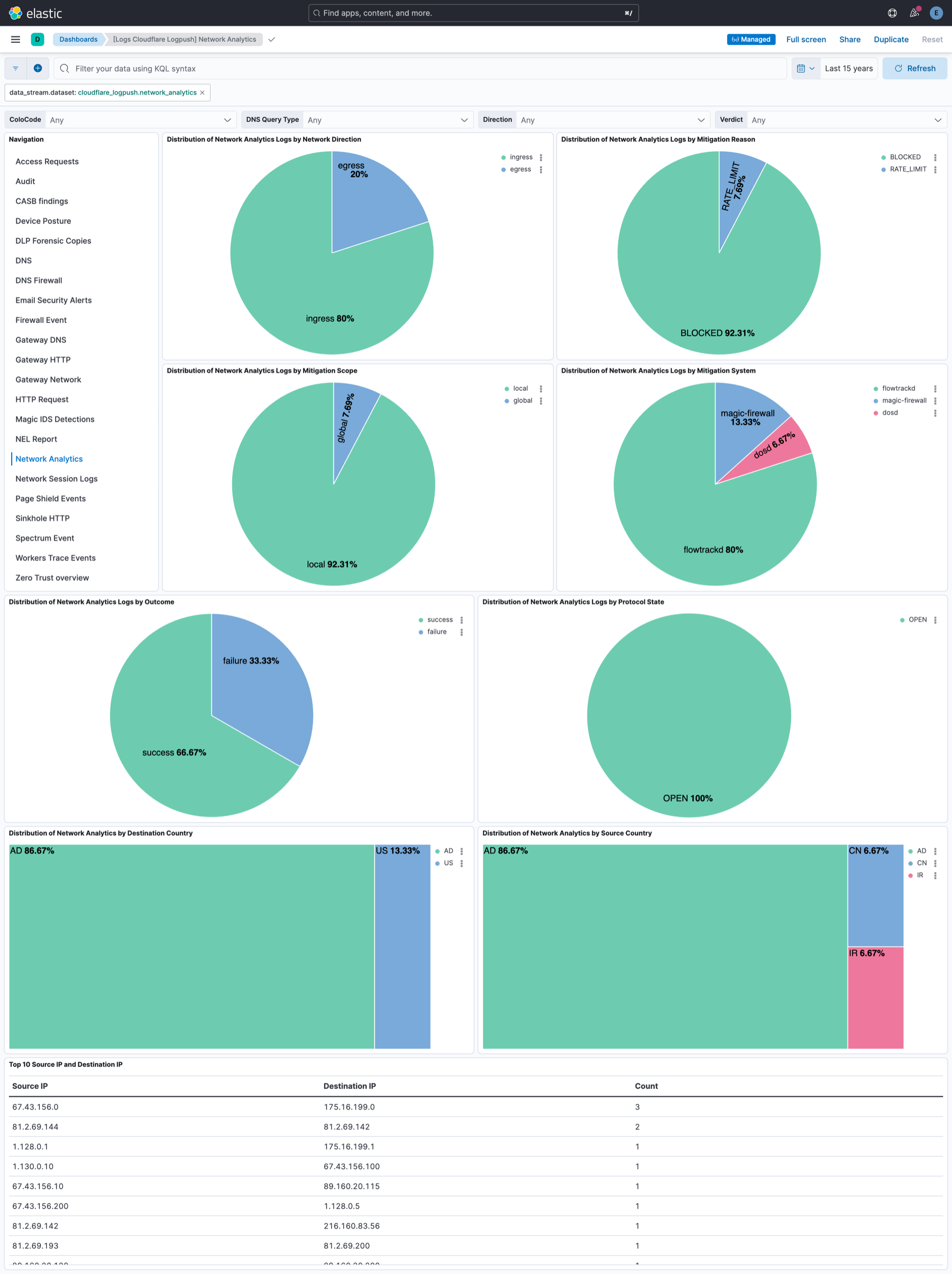Navigate to Firewall Event dashboard
Screen dimensions: 952x1274
pyautogui.click(x=41, y=320)
